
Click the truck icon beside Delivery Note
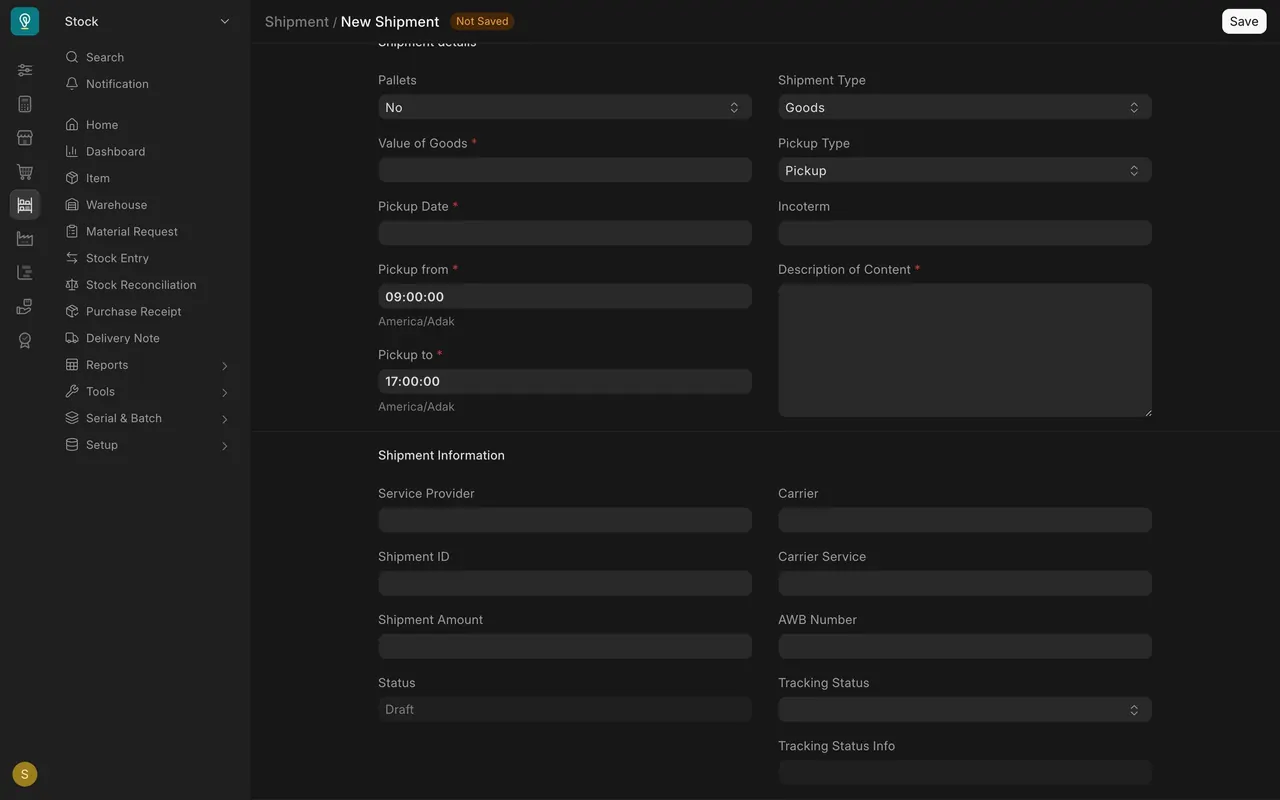click(72, 338)
